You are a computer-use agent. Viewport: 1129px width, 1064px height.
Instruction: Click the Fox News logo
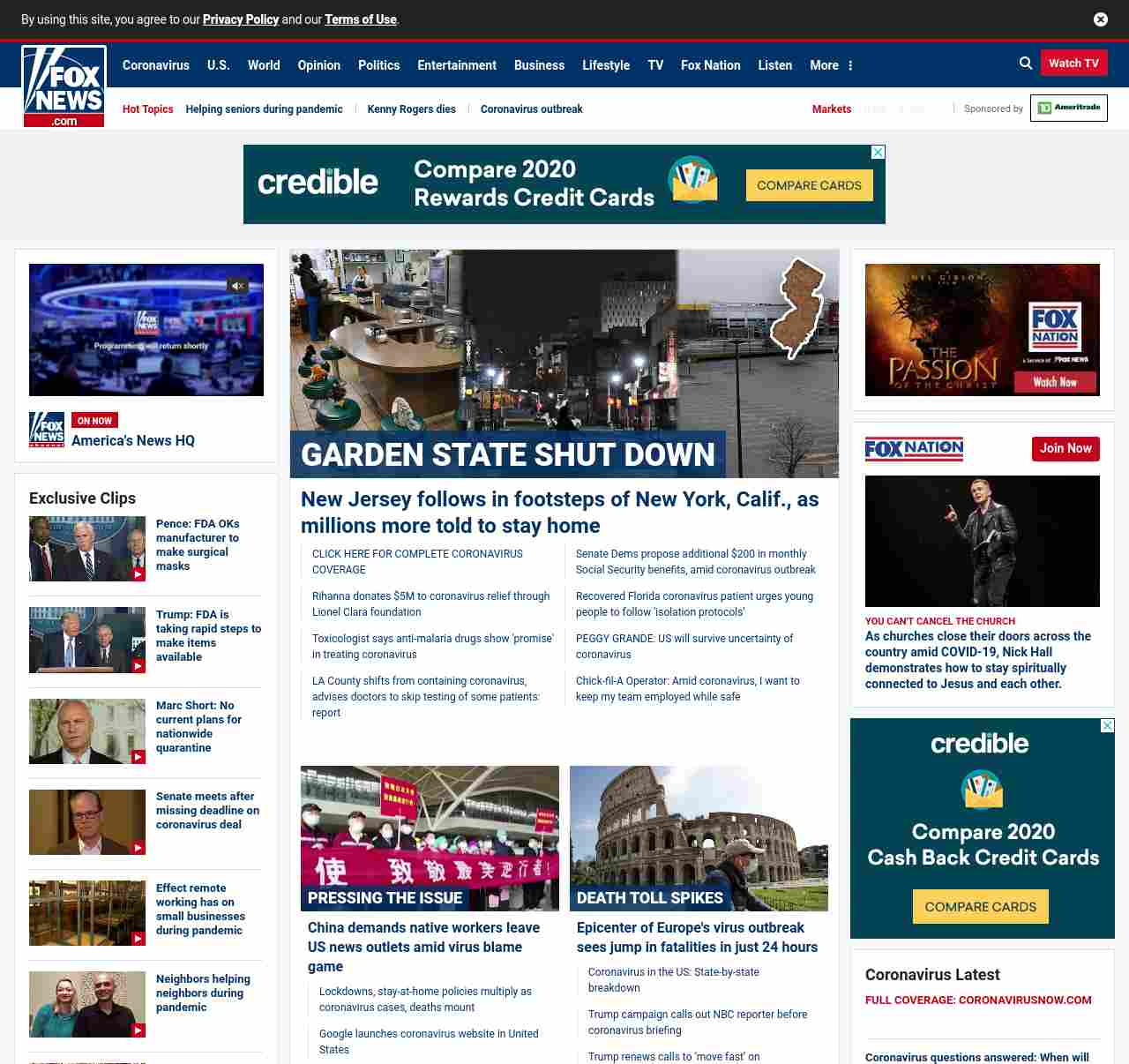[64, 86]
